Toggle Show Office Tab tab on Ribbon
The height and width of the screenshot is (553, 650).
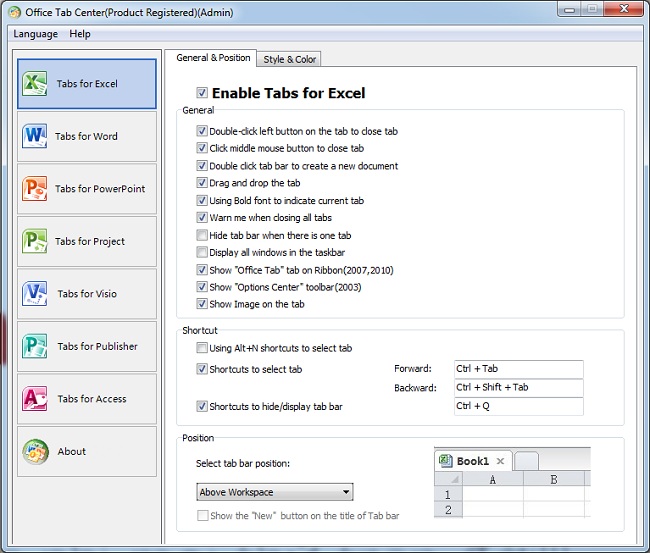point(201,270)
